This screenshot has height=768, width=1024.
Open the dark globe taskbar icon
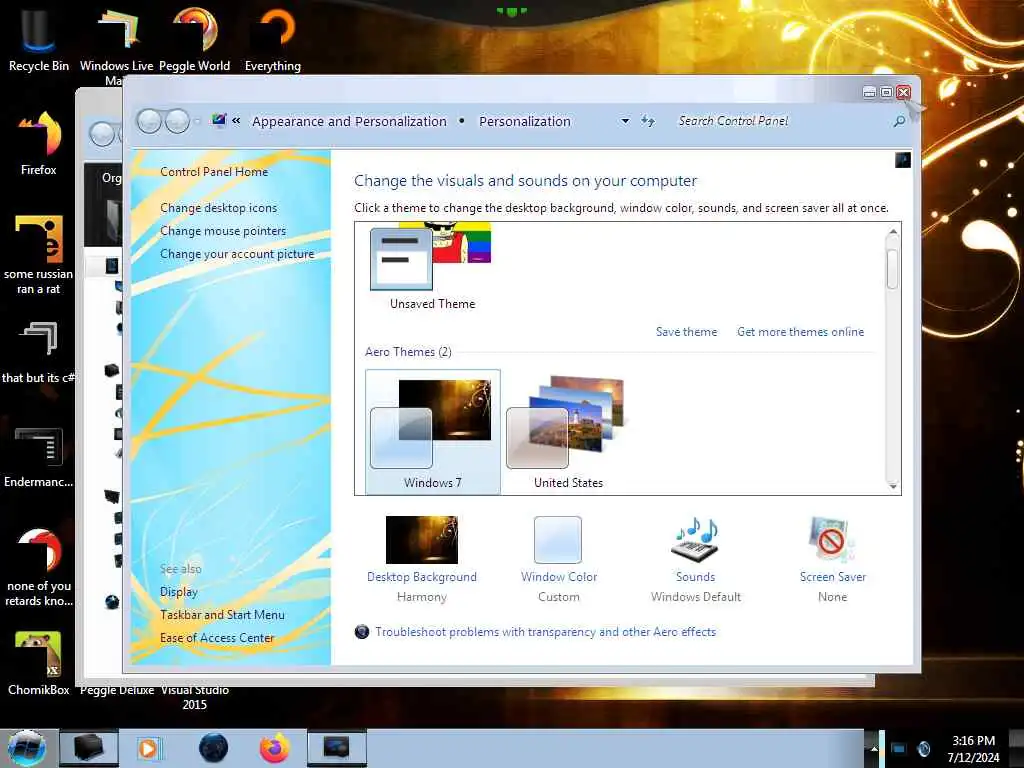pyautogui.click(x=213, y=748)
